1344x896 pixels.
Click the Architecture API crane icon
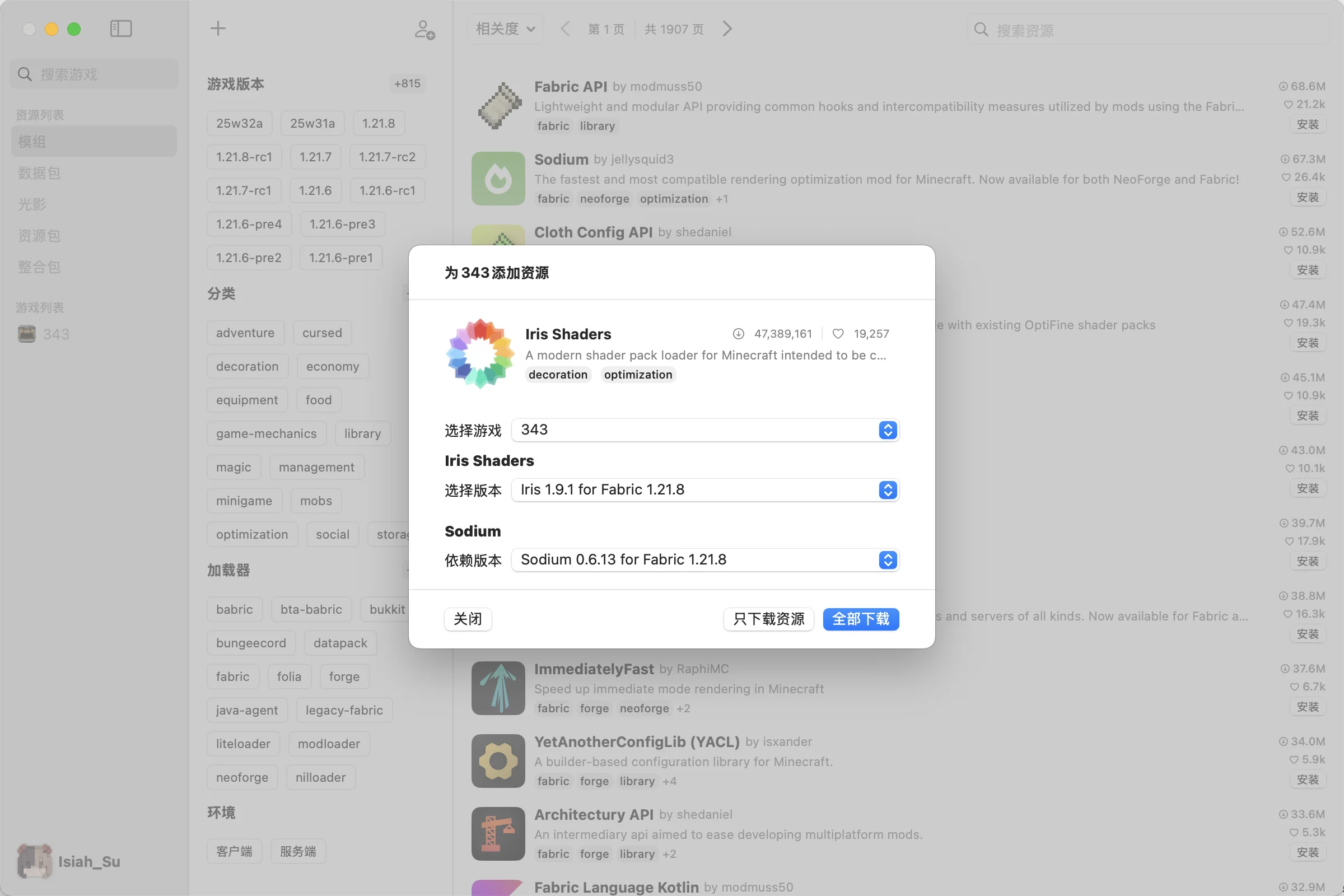tap(498, 833)
